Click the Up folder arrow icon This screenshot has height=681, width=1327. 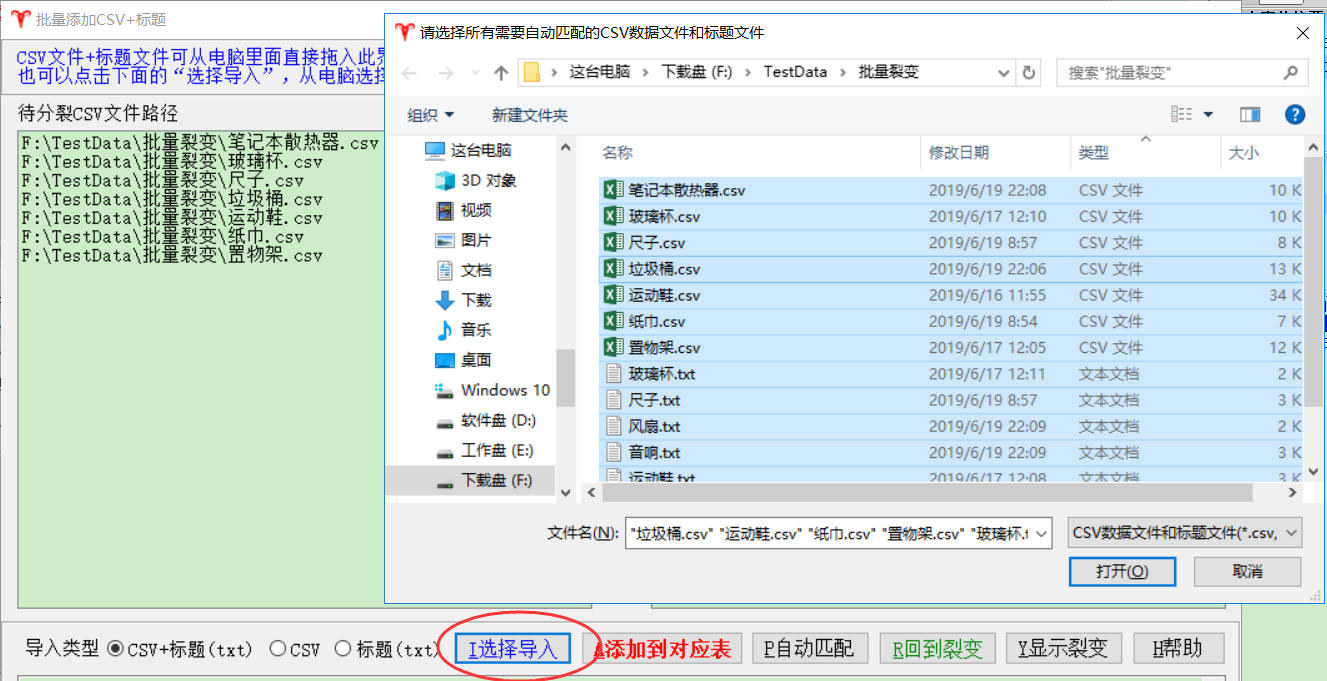502,73
